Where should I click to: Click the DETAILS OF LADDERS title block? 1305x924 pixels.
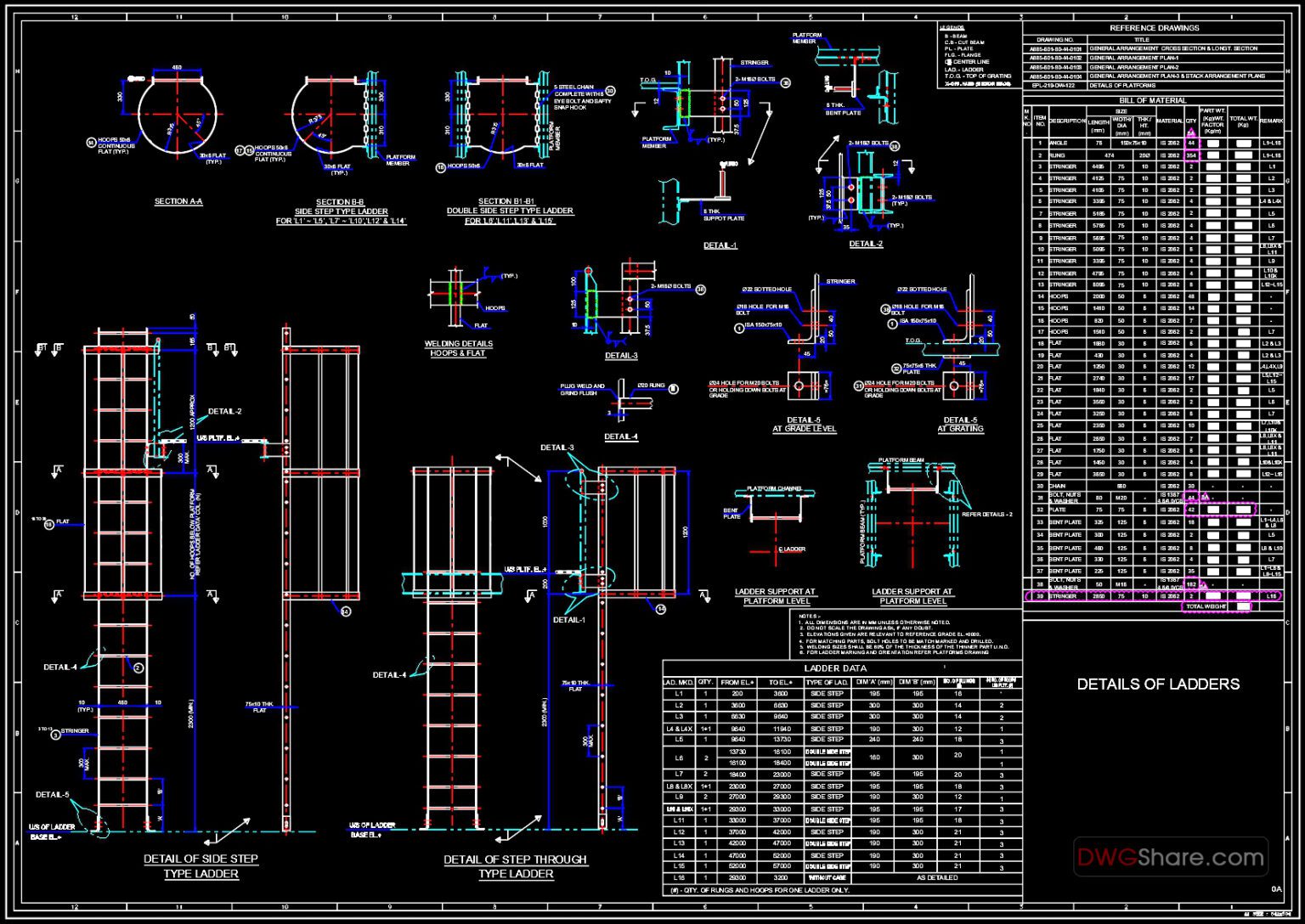[x=1158, y=684]
